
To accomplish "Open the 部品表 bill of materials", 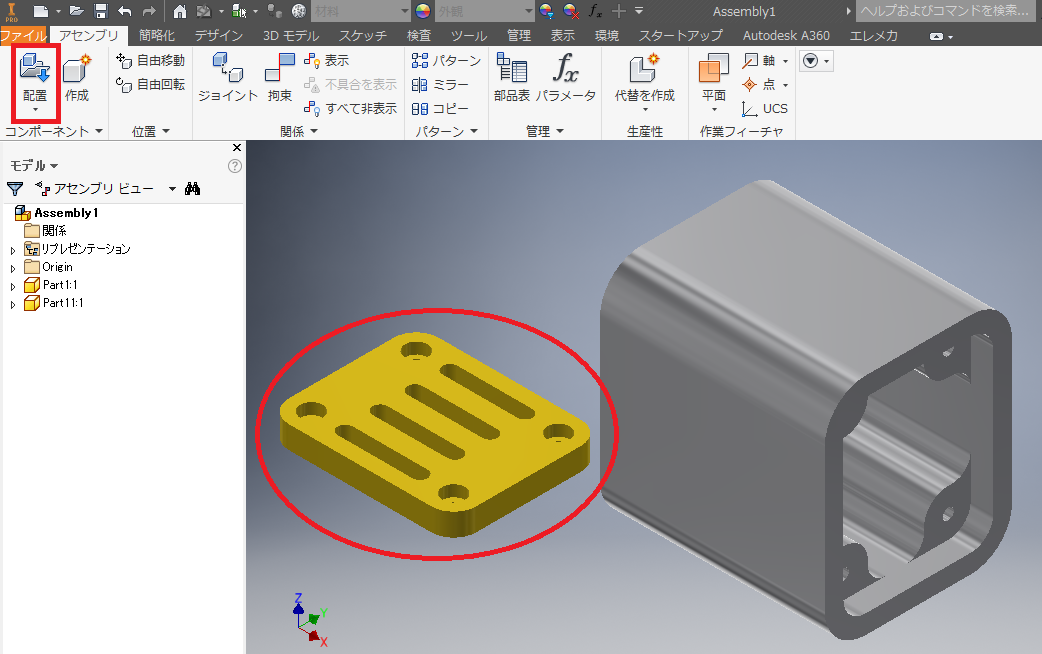I will [x=512, y=76].
